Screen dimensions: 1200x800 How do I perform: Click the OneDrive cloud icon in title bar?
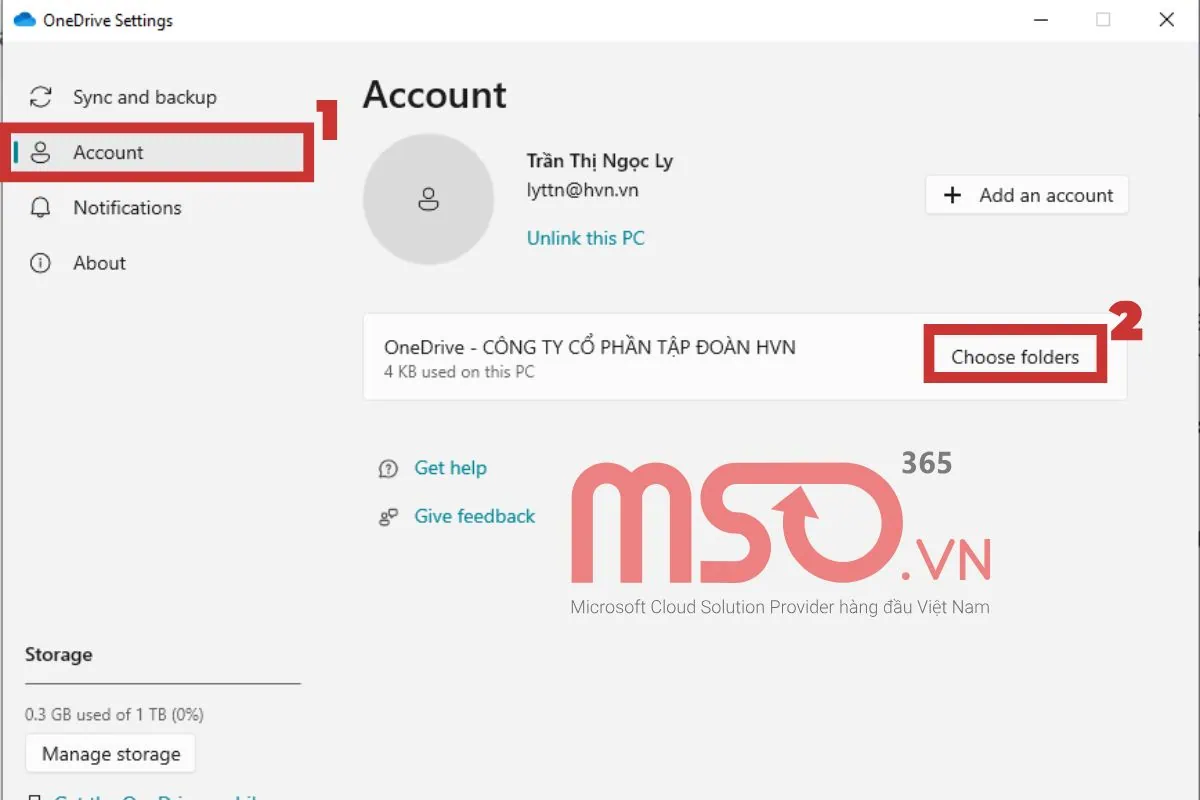24,20
